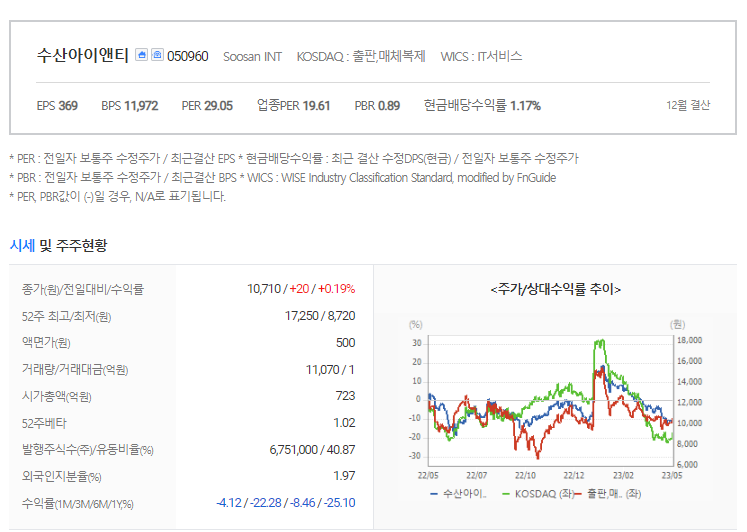Click 현금배당수익률 1.17% value

point(482,105)
